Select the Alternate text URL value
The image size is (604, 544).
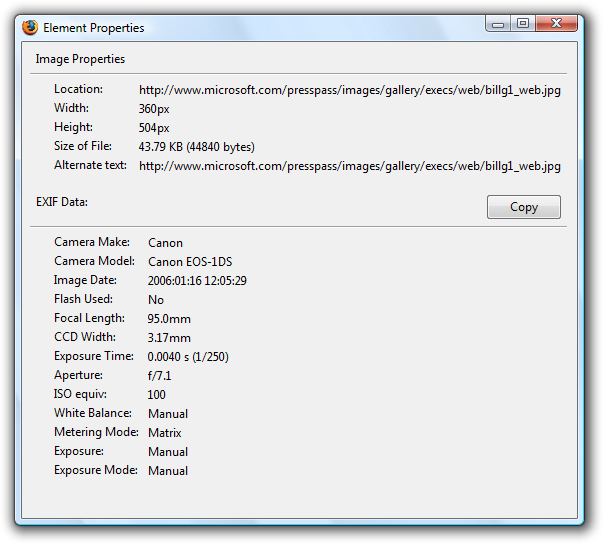coord(350,166)
